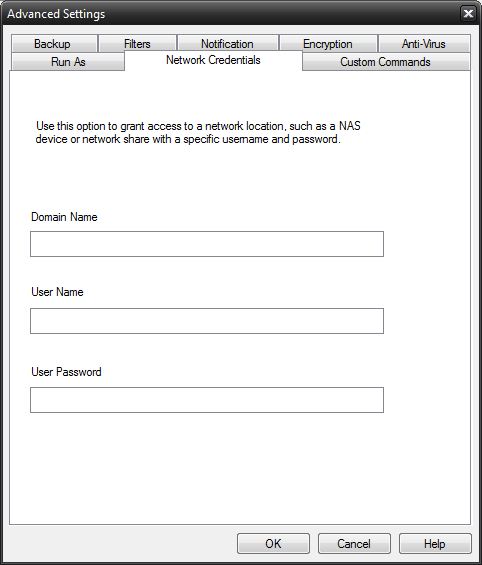Click the User Password label

point(66,372)
